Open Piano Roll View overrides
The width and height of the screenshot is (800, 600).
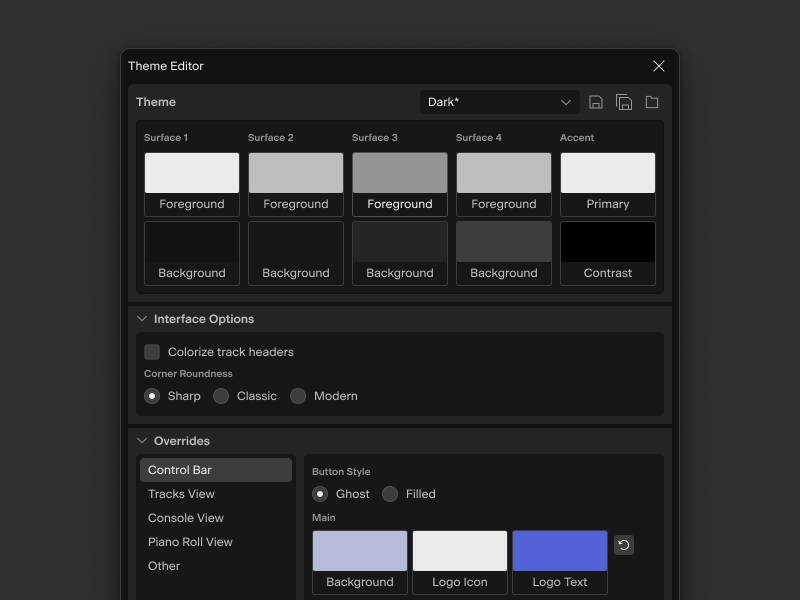click(216, 542)
